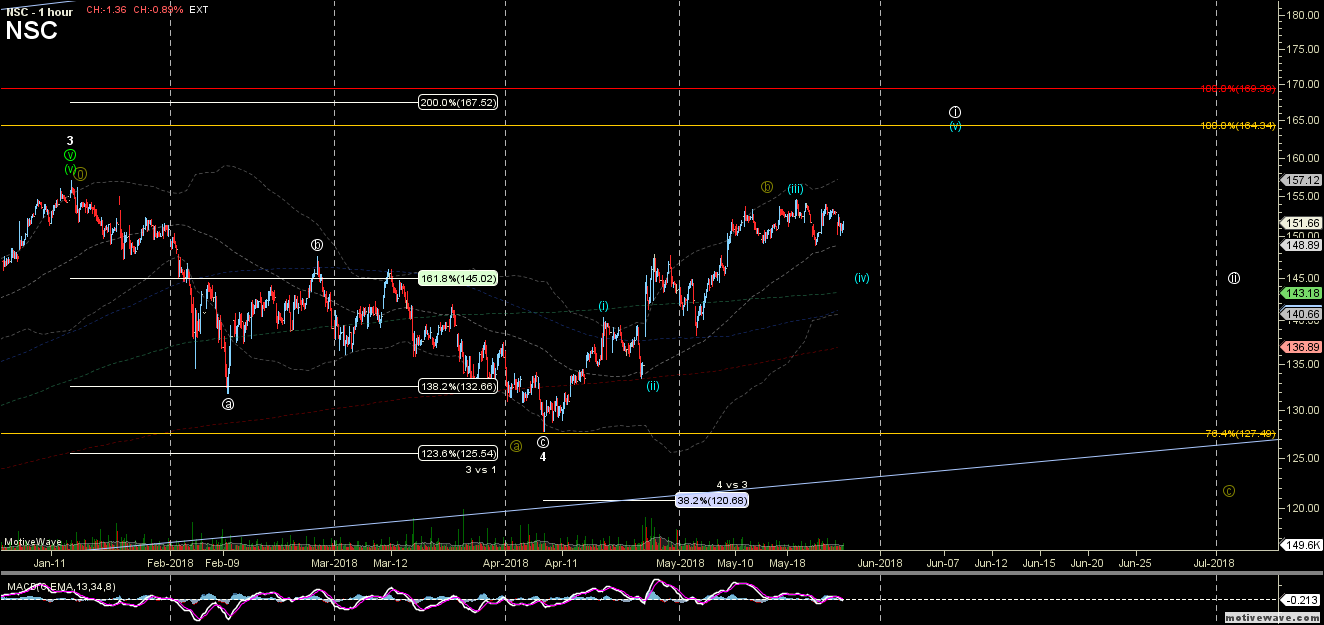This screenshot has width=1324, height=625.
Task: Click the white circled-c label above 4
Action: [x=543, y=442]
